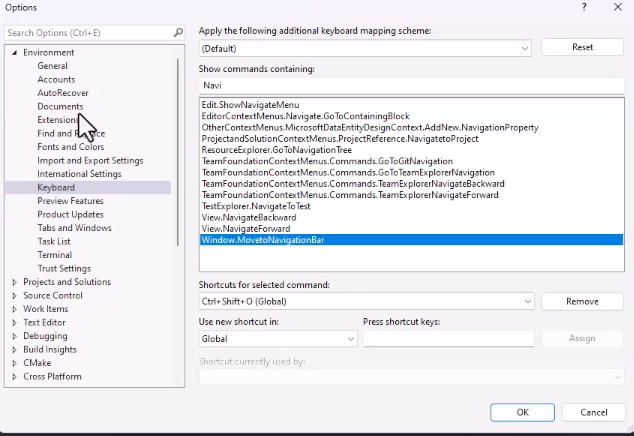Expand the Text Editor node

(x=15, y=323)
